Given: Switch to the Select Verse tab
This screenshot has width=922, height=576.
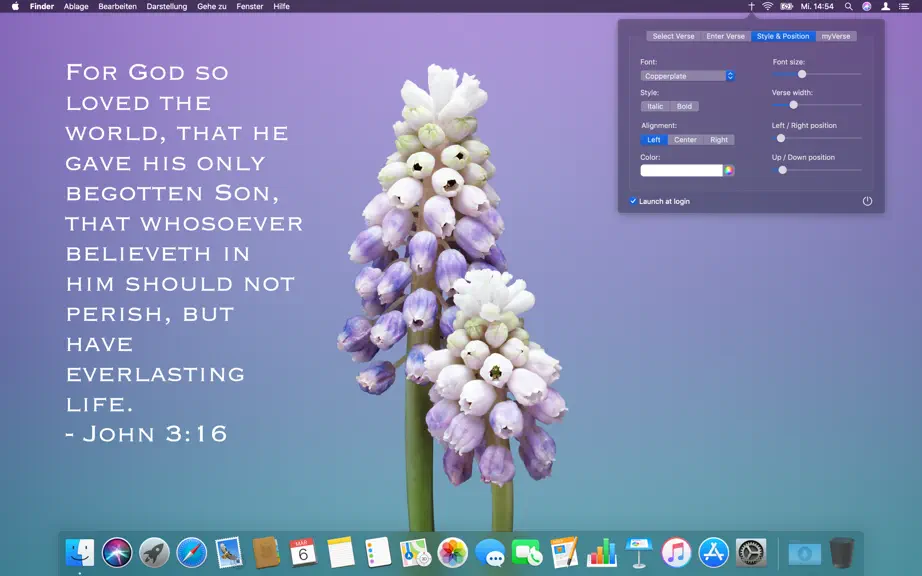Looking at the screenshot, I should [673, 36].
